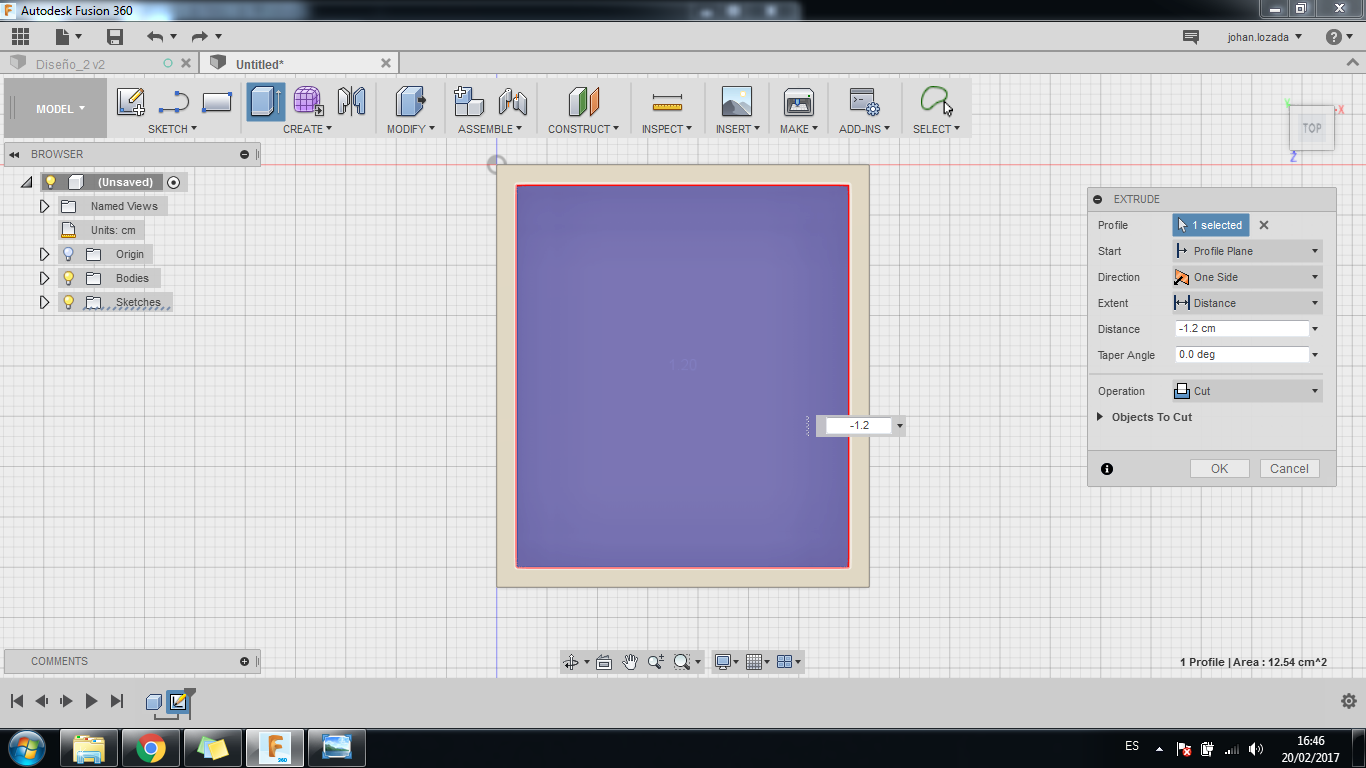Open the MODEL workspace switcher
This screenshot has height=768, width=1366.
59,109
